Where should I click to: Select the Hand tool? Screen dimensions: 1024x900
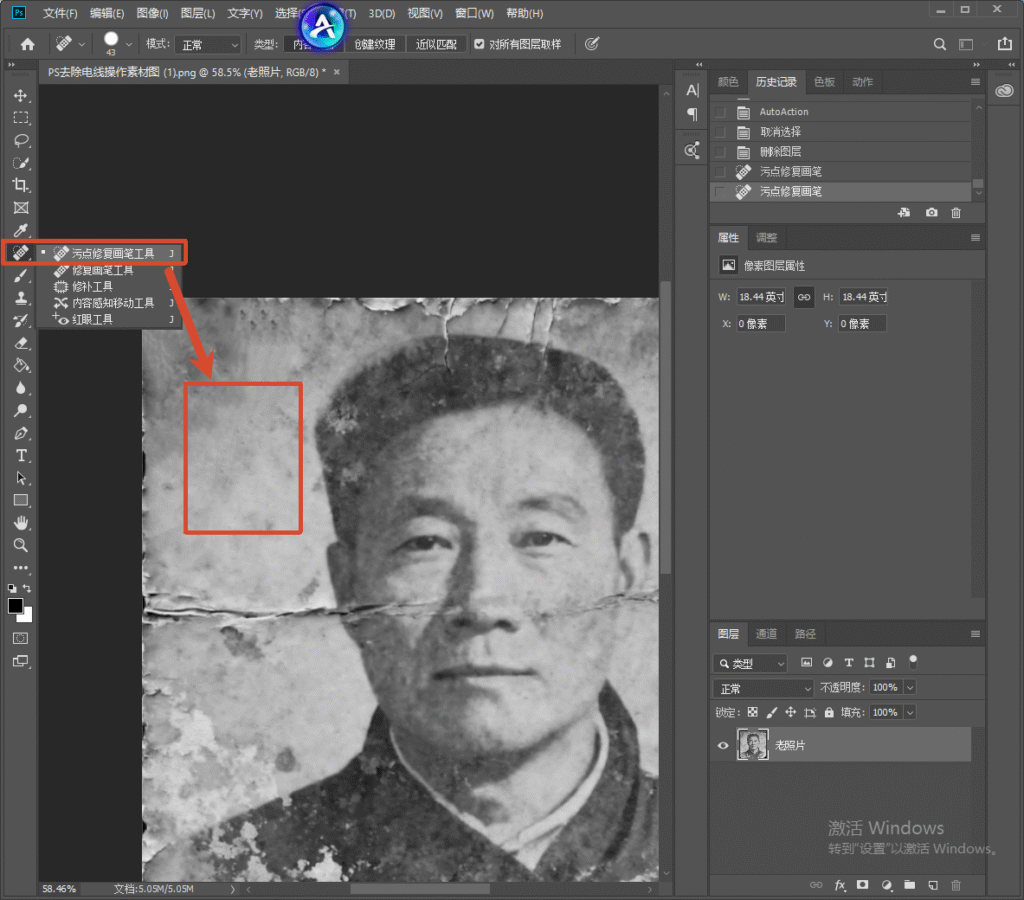(21, 522)
